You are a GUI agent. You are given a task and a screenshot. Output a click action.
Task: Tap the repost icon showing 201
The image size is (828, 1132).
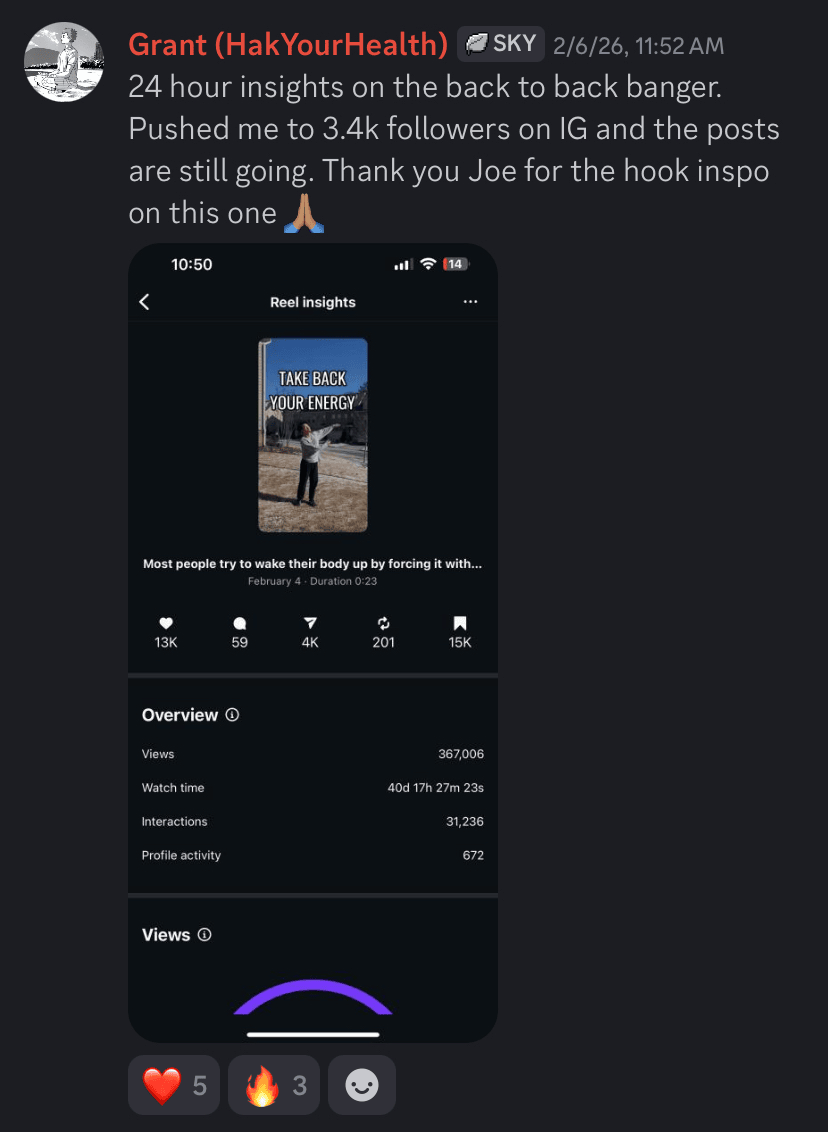click(x=383, y=623)
